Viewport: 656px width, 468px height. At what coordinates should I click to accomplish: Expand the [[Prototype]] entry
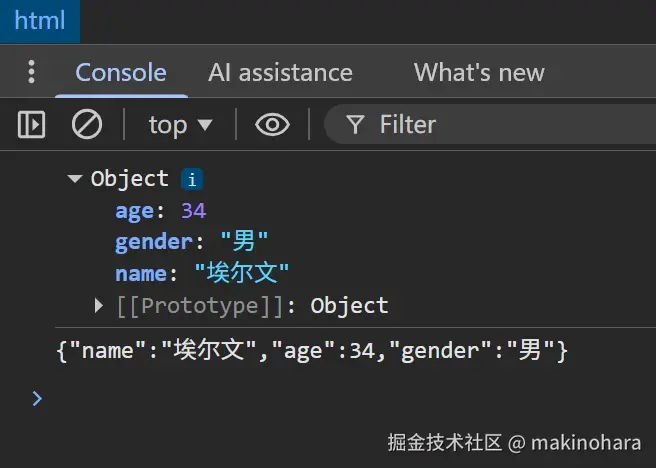(99, 305)
